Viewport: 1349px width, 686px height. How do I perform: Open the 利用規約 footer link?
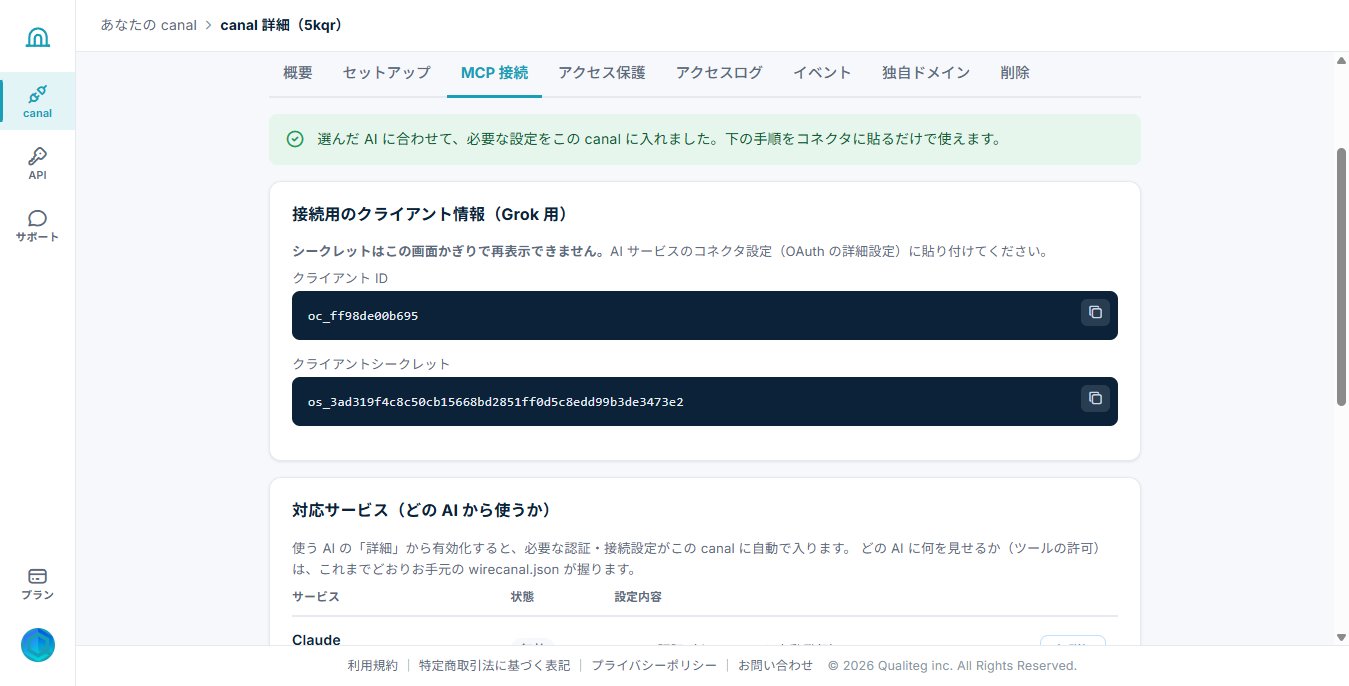[x=373, y=665]
